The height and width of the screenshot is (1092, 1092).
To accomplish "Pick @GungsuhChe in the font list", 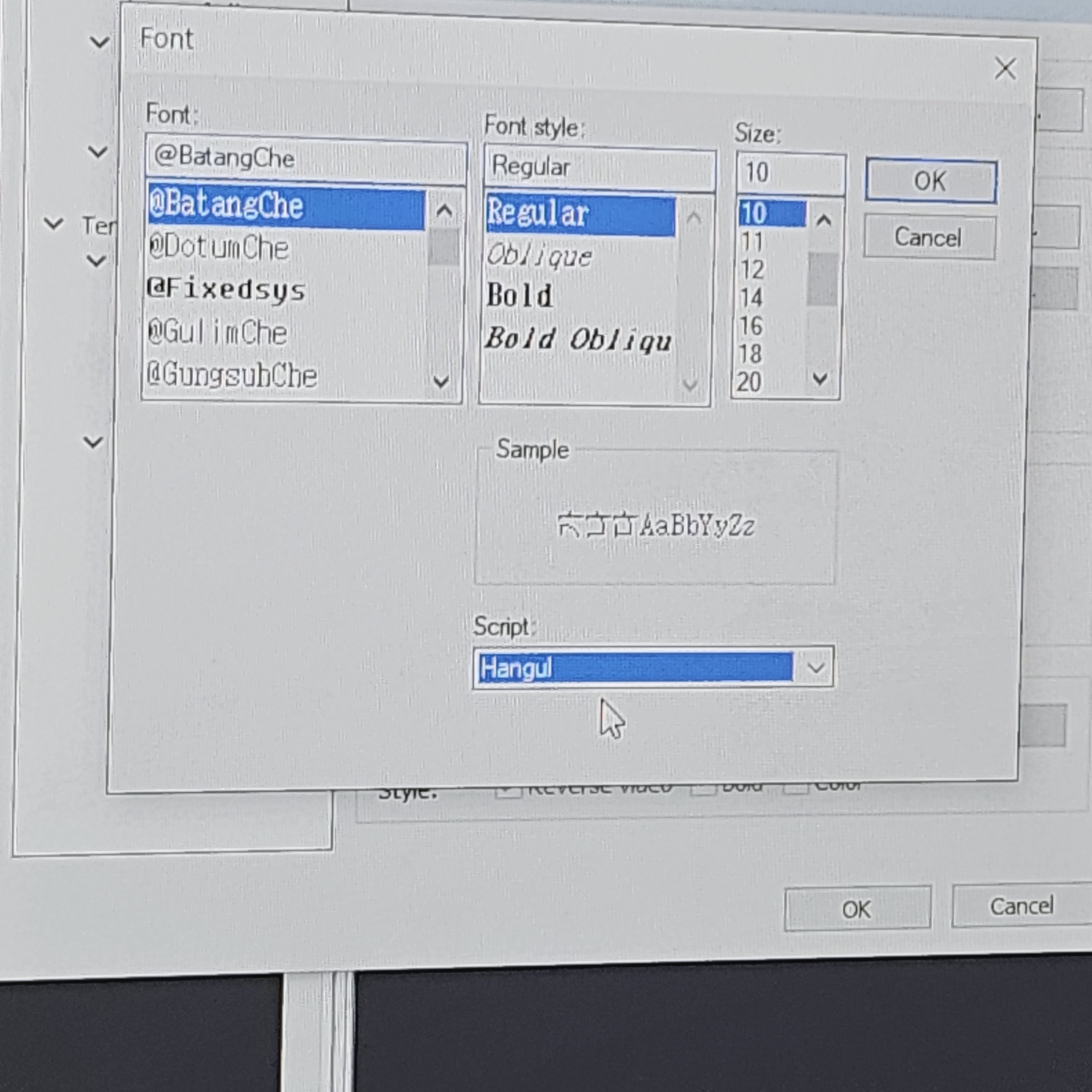I will [232, 375].
